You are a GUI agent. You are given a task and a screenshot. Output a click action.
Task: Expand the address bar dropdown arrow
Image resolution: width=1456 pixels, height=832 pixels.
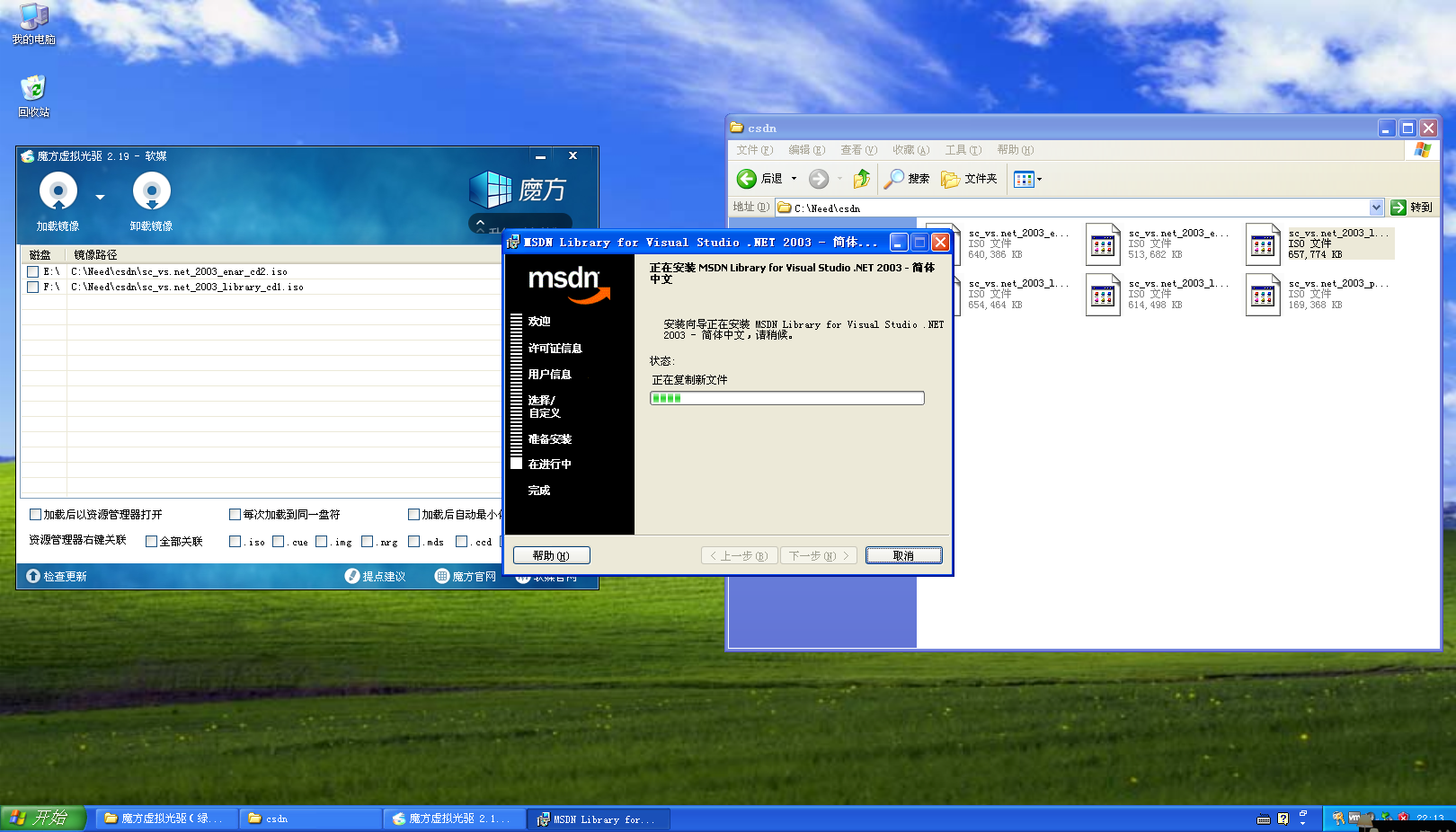(x=1376, y=208)
